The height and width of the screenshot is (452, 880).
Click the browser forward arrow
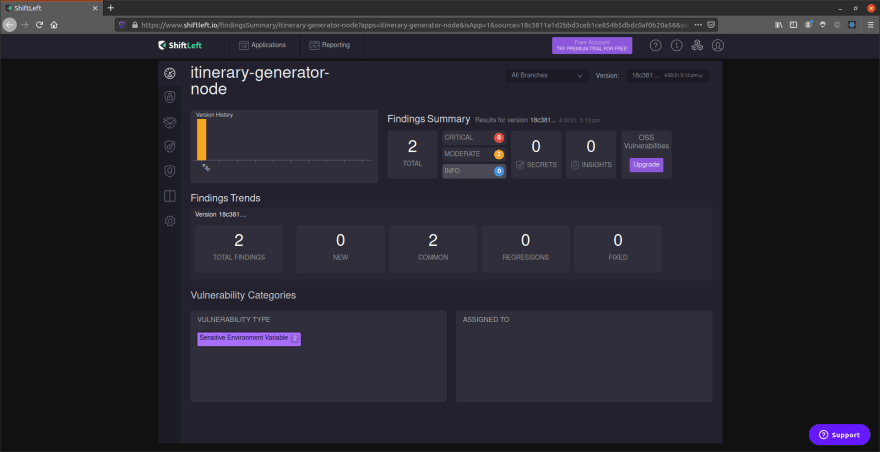[x=25, y=25]
